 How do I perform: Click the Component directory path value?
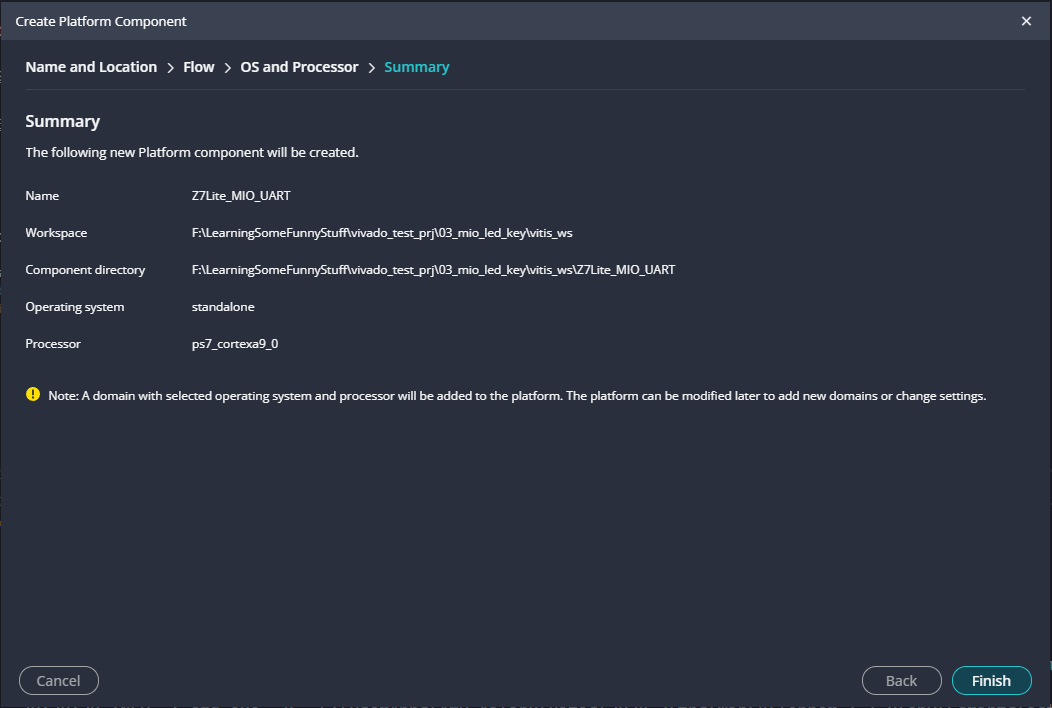433,270
